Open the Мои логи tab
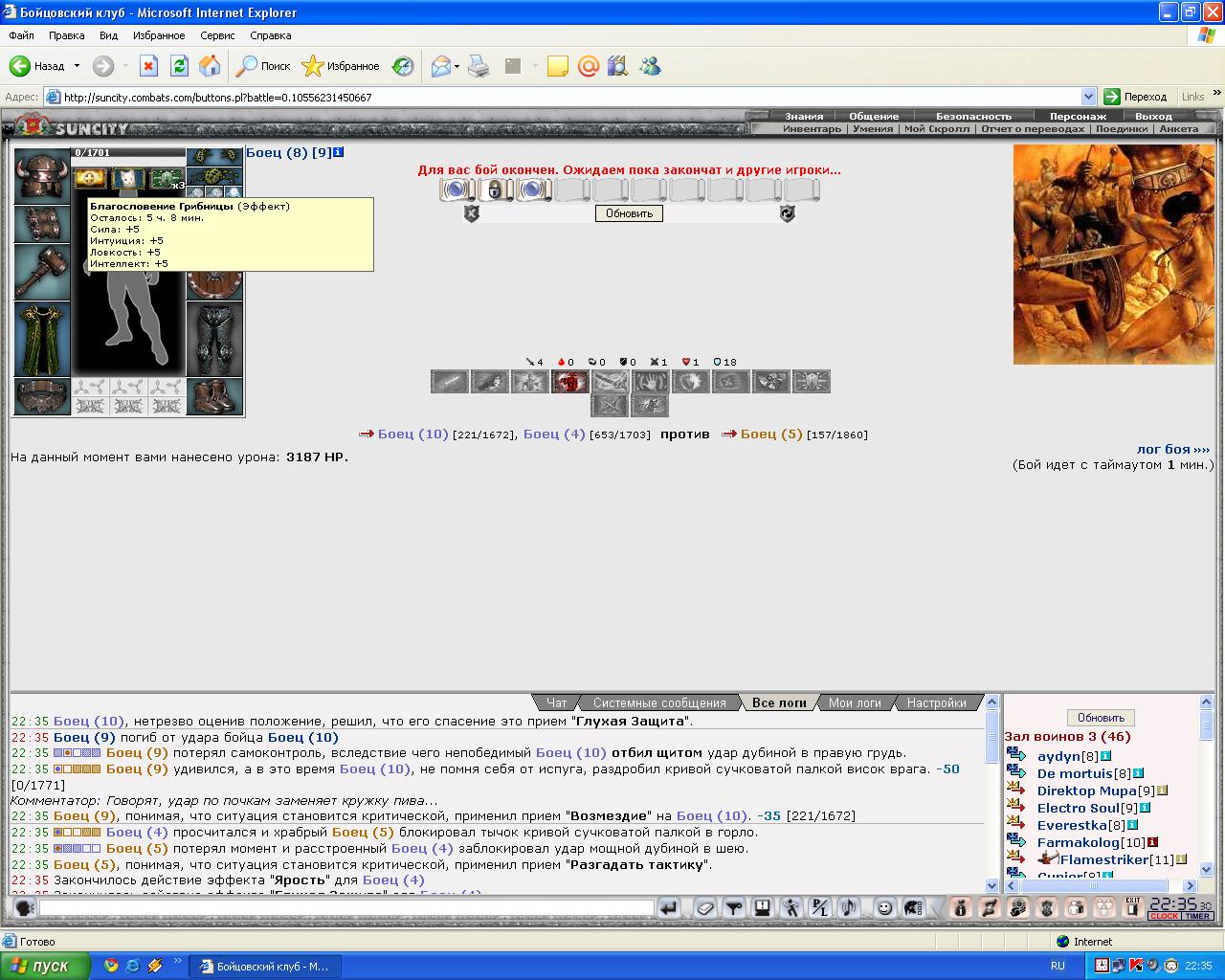The height and width of the screenshot is (980, 1225). [854, 702]
